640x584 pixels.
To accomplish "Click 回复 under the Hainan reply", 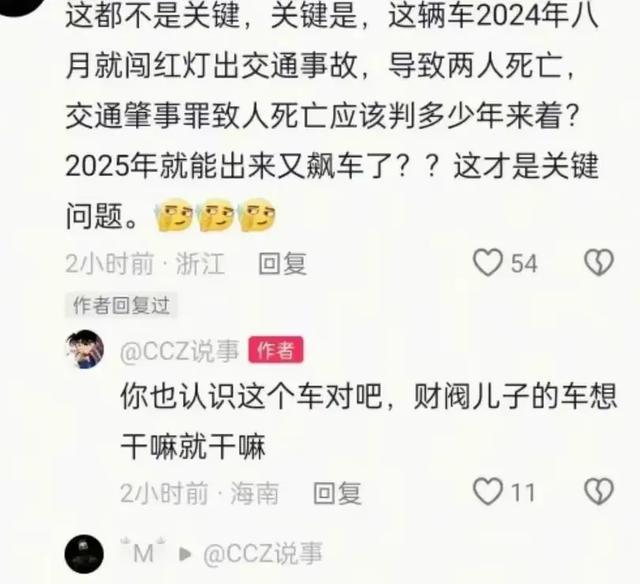I will (x=337, y=493).
